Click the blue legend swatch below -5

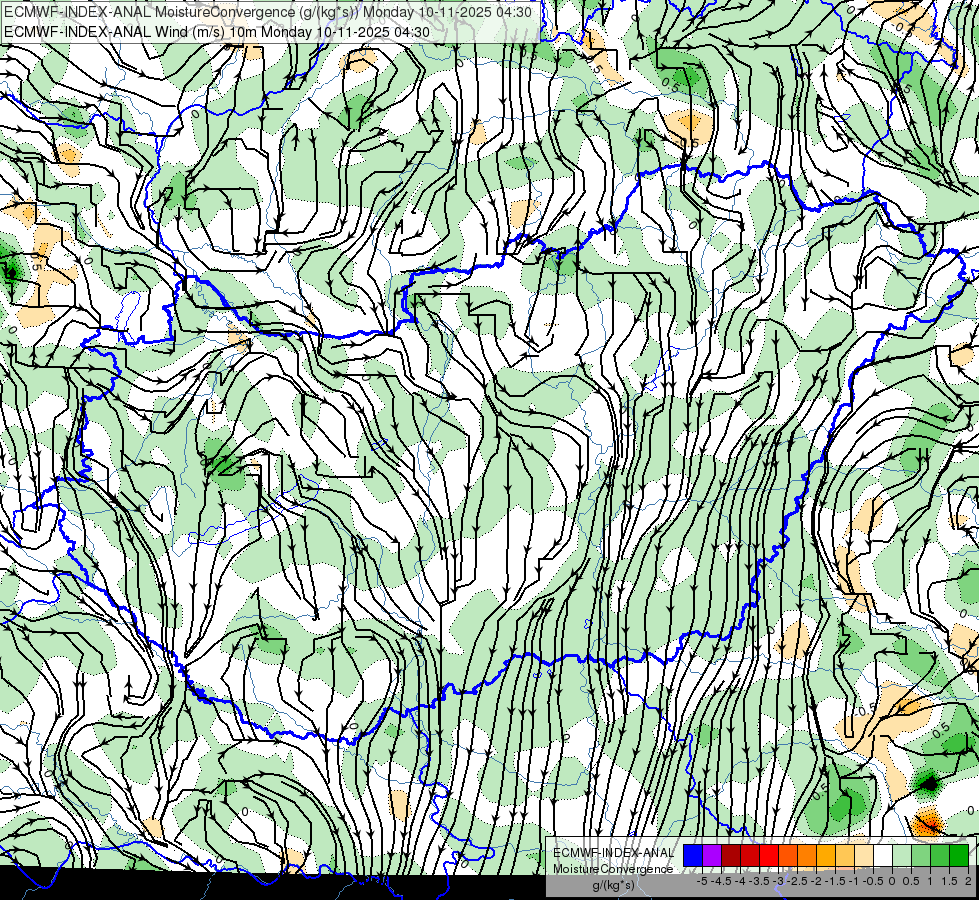[x=693, y=855]
